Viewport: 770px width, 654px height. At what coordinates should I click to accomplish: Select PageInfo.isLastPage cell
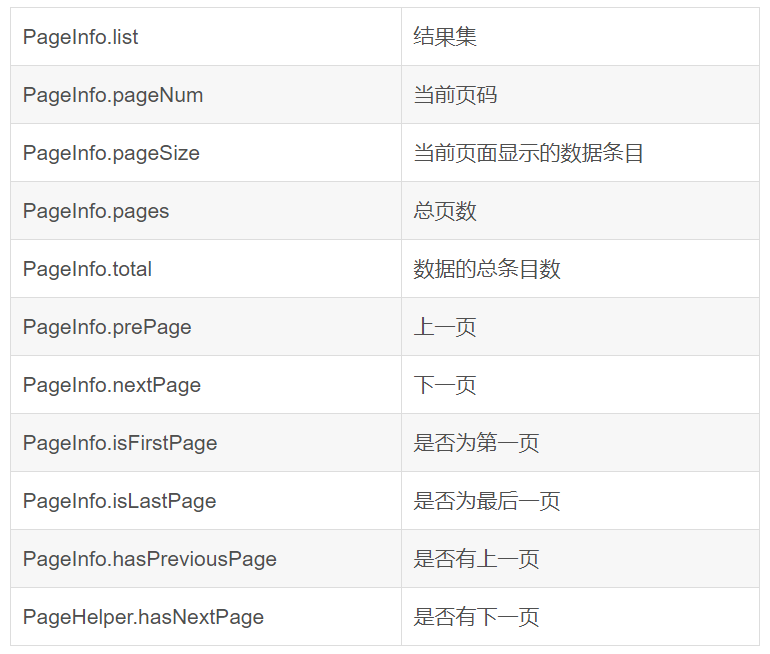pos(206,500)
